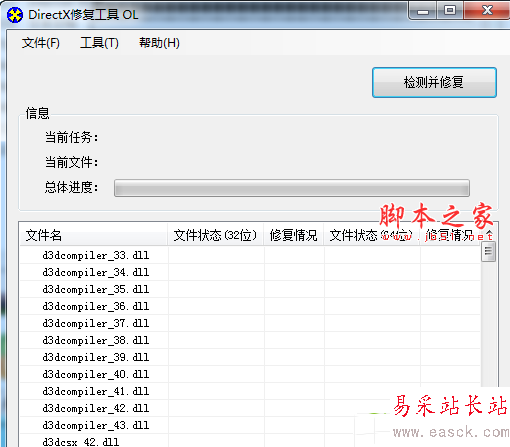This screenshot has width=510, height=447.
Task: Select row d3dcompiler_37.dll
Action: (x=250, y=323)
